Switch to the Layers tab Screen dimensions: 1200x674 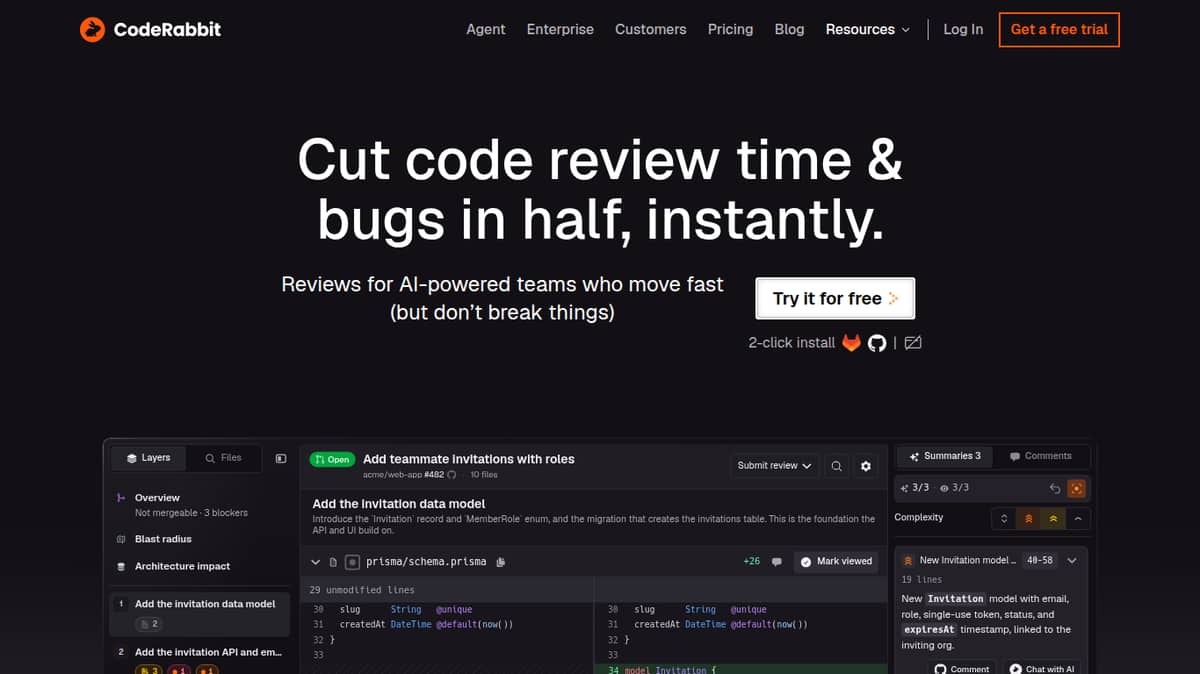pyautogui.click(x=148, y=458)
